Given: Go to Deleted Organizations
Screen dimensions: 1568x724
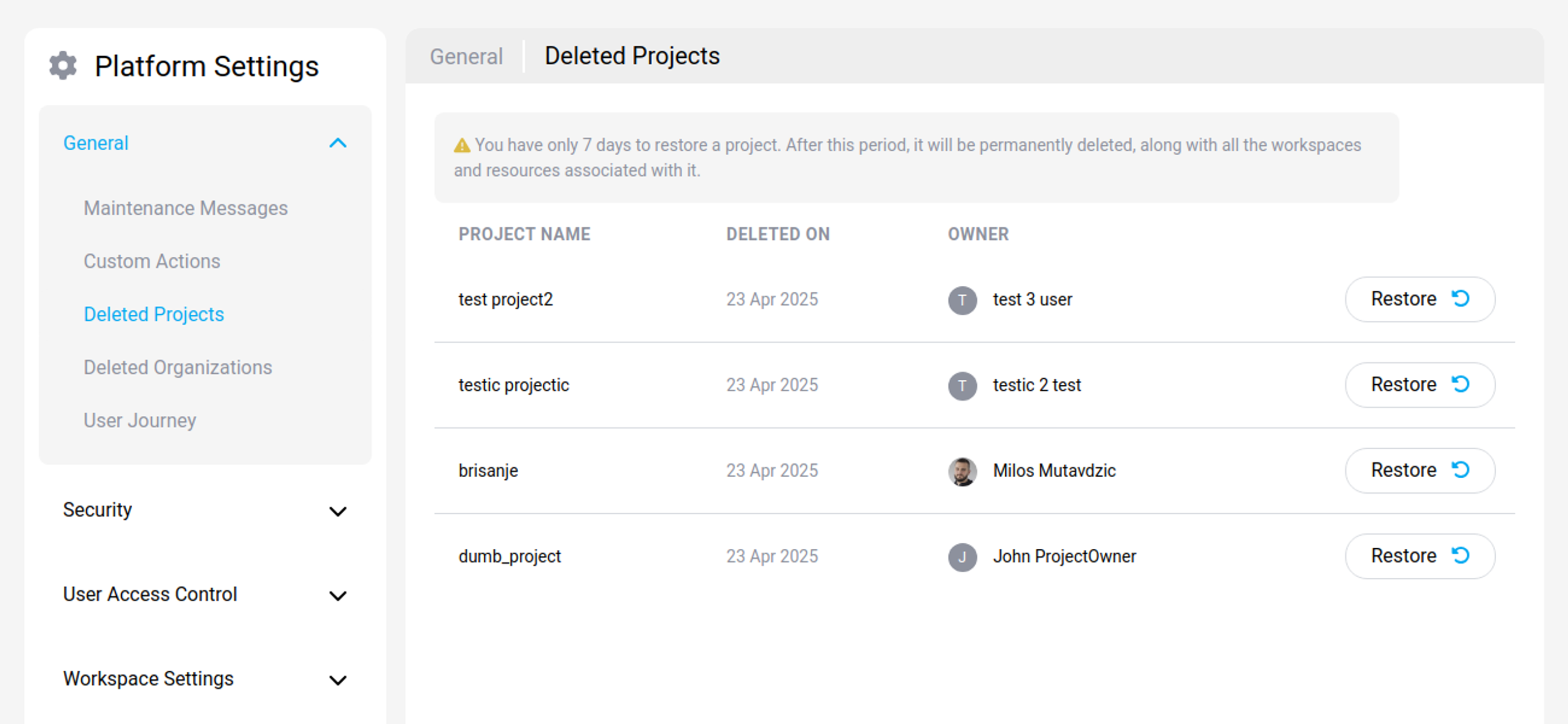Looking at the screenshot, I should click(x=178, y=367).
